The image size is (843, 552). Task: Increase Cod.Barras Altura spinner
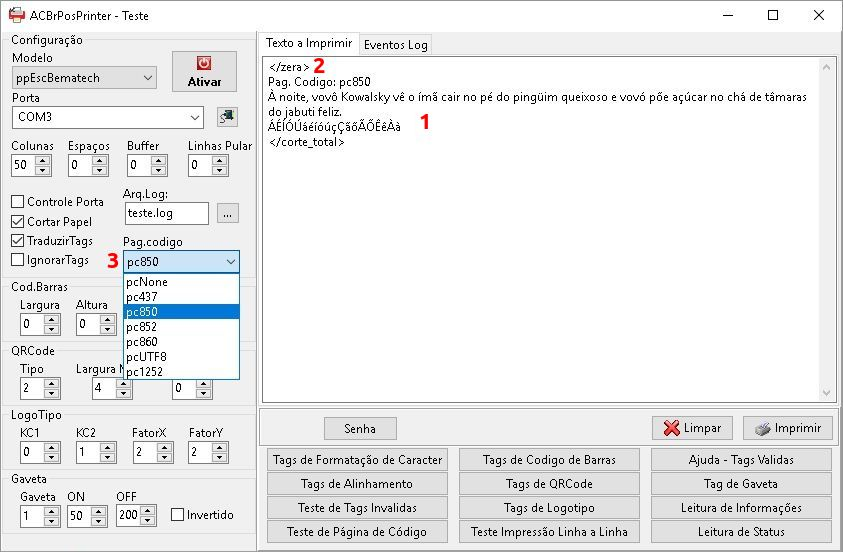click(x=108, y=319)
